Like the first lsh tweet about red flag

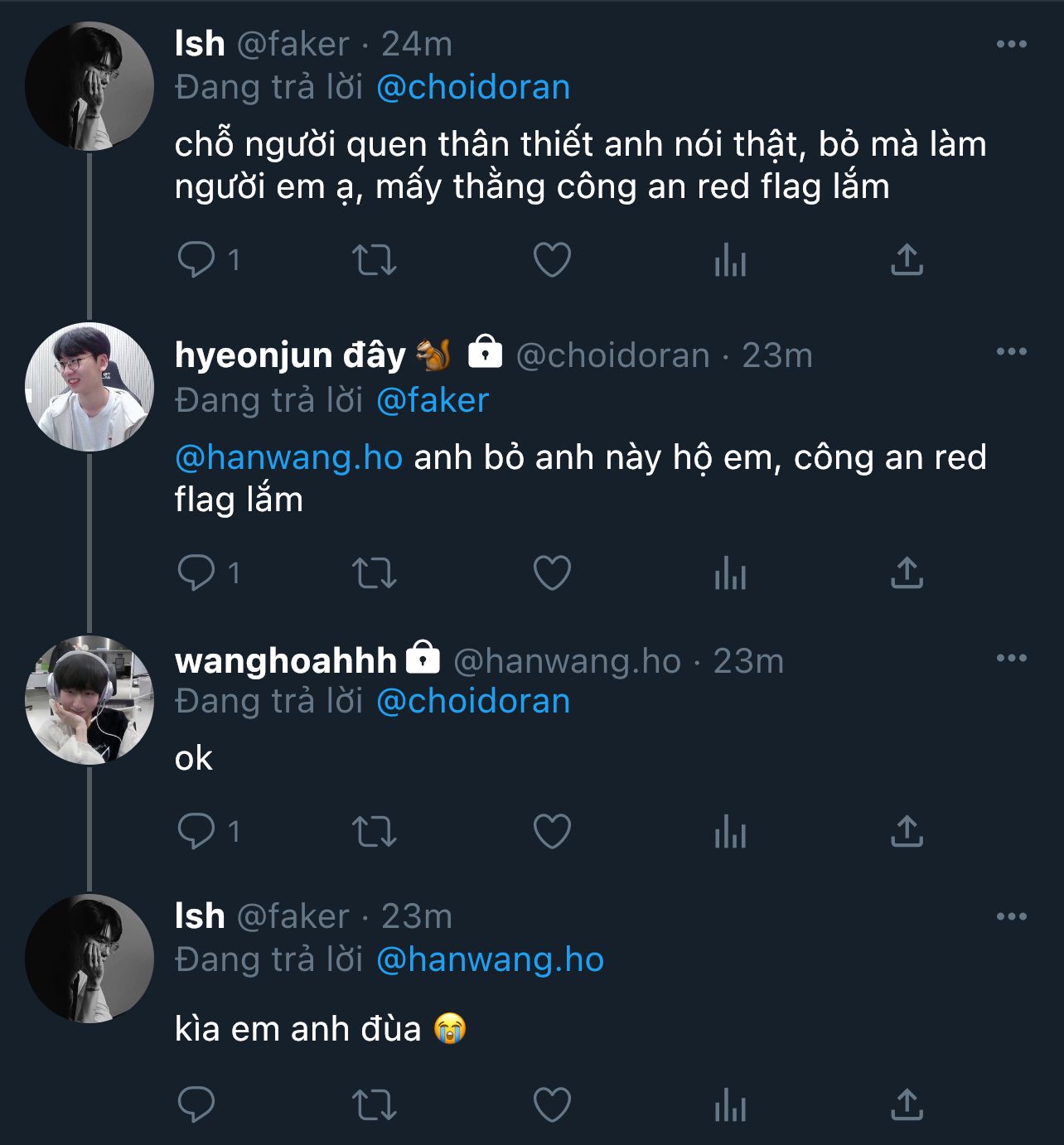click(552, 260)
